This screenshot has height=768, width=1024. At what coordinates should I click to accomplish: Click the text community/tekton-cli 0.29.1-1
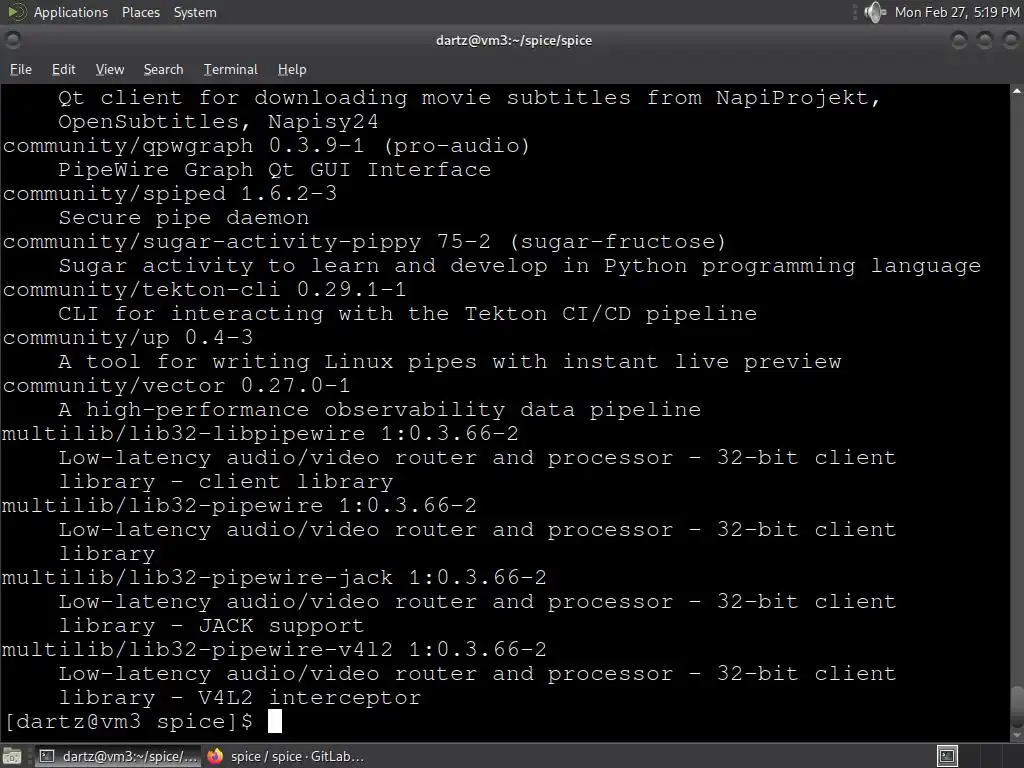(x=204, y=289)
